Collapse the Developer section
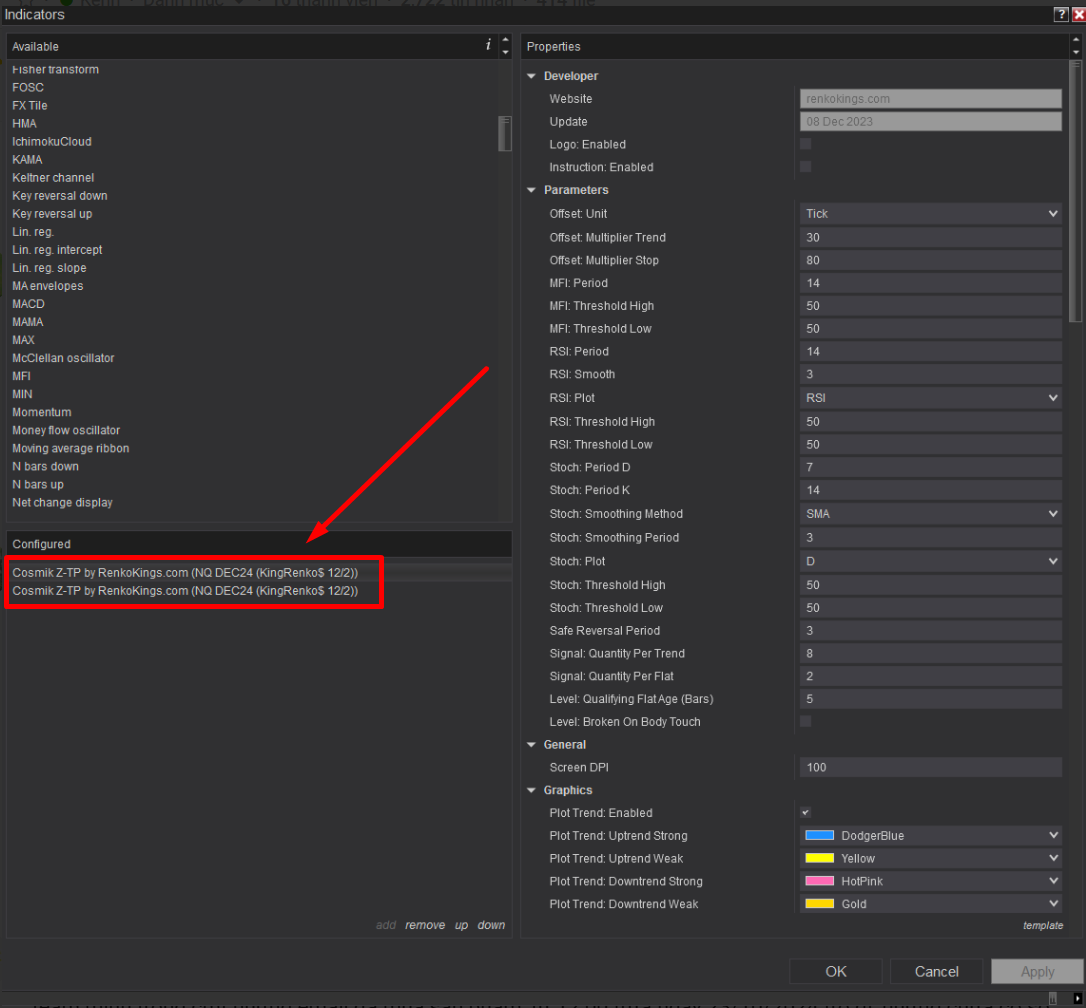This screenshot has width=1086, height=1008. (532, 76)
